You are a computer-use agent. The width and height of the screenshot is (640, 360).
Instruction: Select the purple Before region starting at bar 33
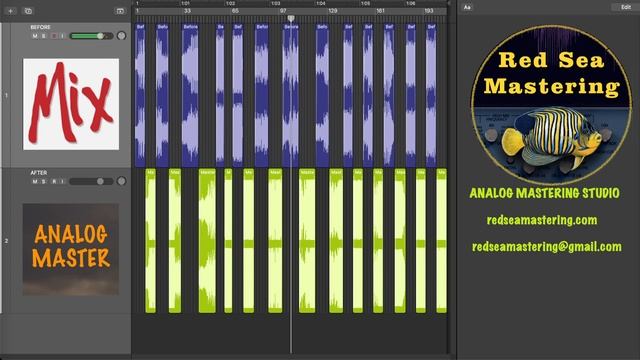[x=191, y=95]
